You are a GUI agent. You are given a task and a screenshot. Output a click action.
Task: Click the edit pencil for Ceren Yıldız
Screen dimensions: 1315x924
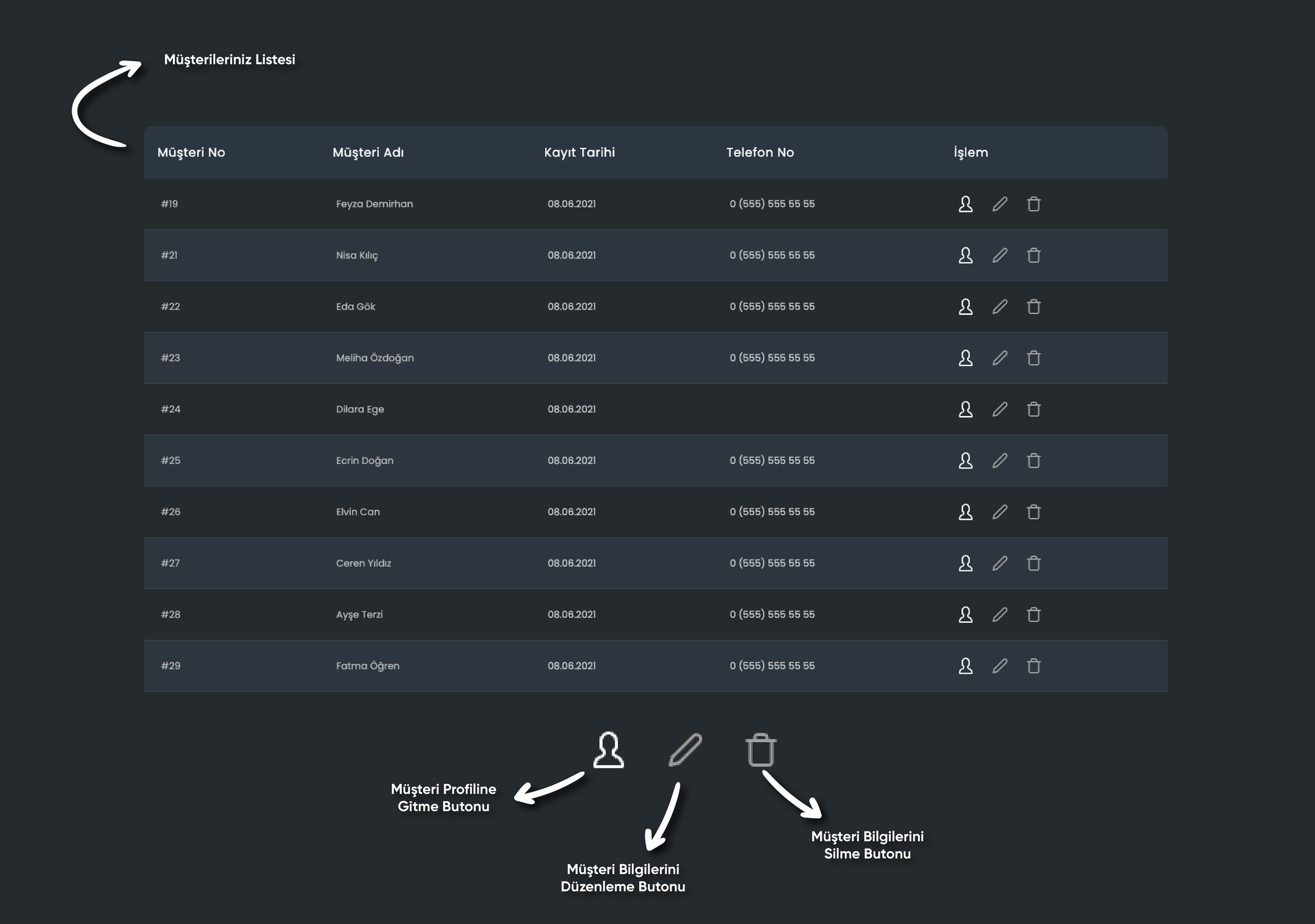pos(999,563)
